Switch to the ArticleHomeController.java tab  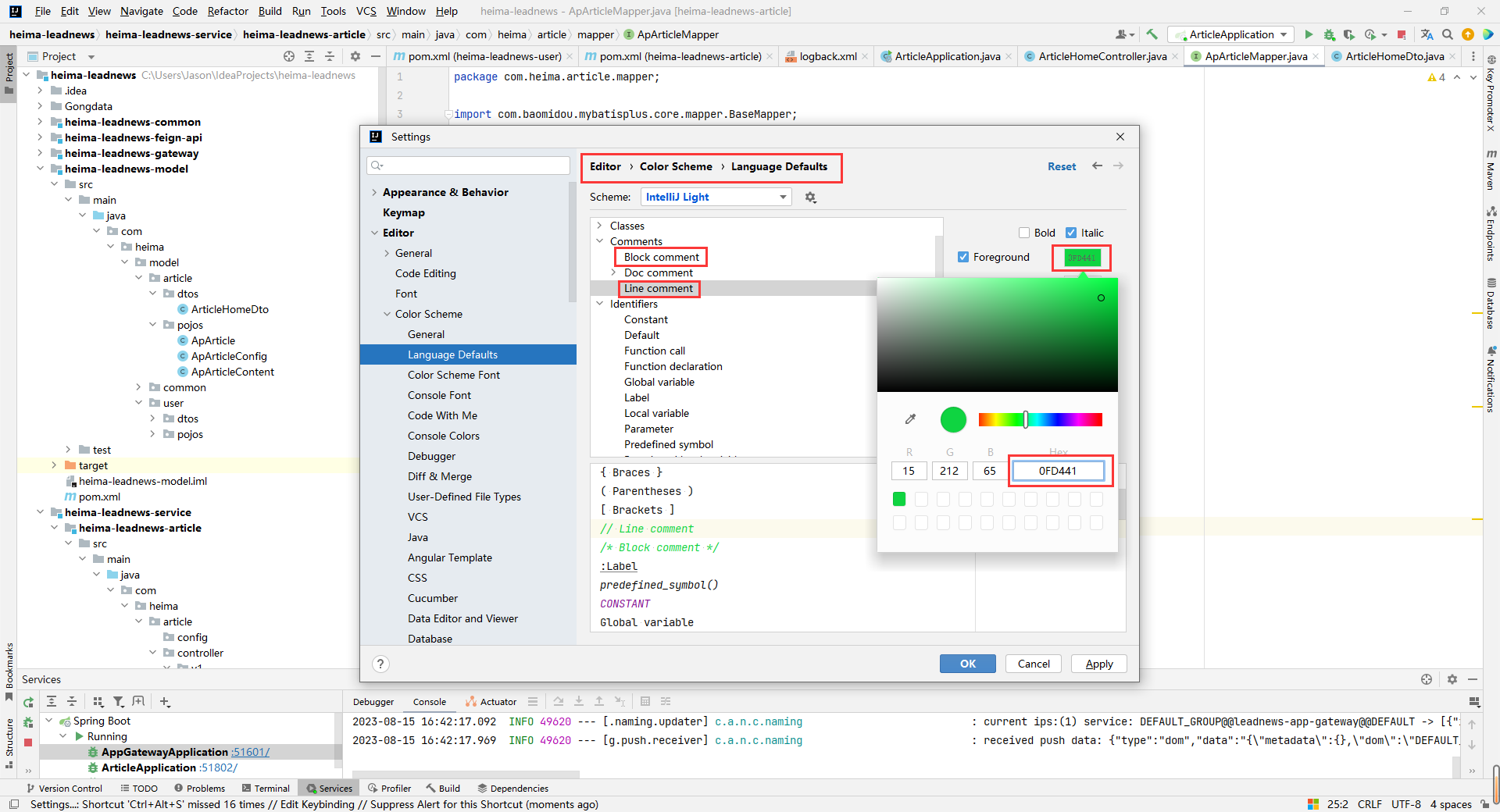click(1102, 56)
